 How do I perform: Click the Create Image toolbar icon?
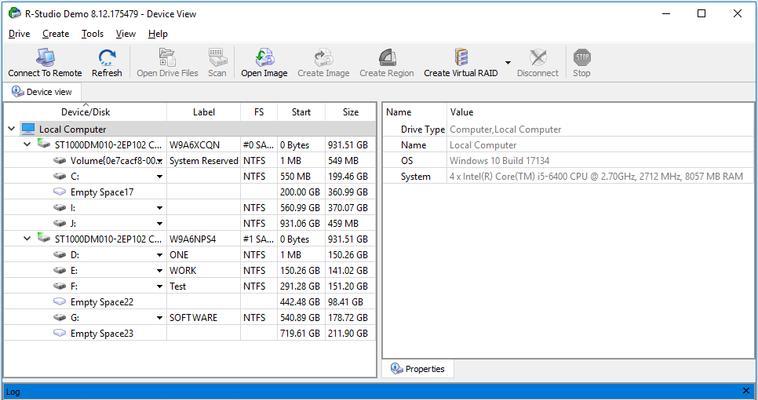(323, 58)
